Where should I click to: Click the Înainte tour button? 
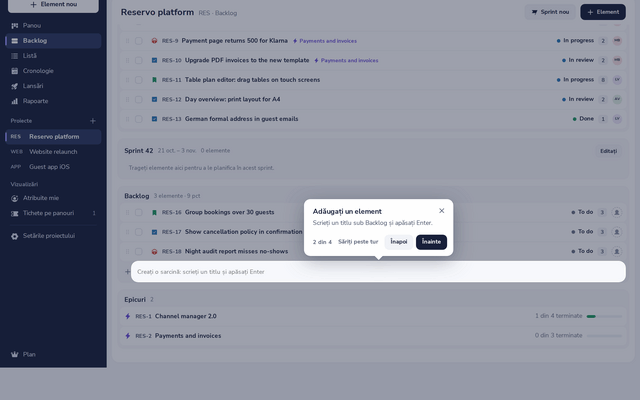tap(431, 242)
